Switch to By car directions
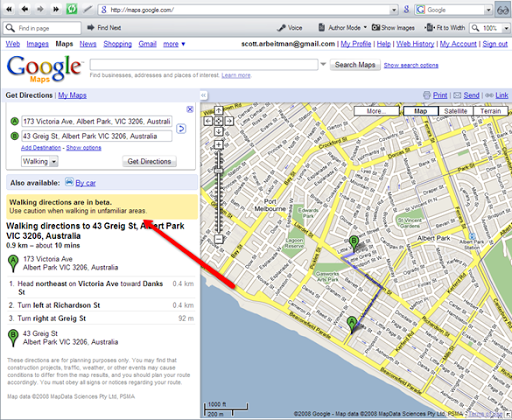Viewport: 512px width, 420px height. (85, 183)
